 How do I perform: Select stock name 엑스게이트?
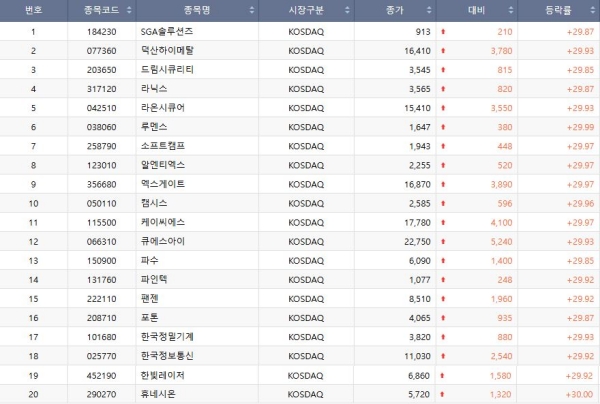click(x=163, y=184)
